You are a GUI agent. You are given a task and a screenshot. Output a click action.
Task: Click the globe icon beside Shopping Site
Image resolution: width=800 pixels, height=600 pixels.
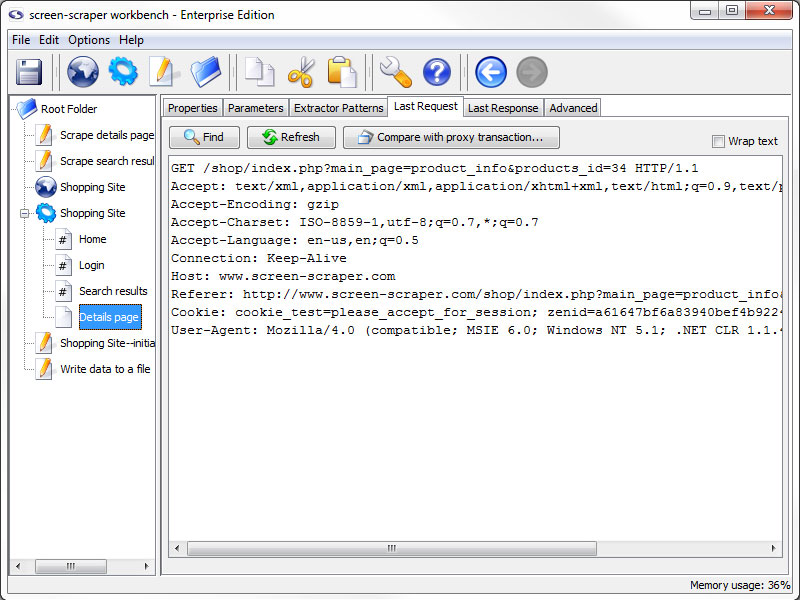[x=46, y=187]
